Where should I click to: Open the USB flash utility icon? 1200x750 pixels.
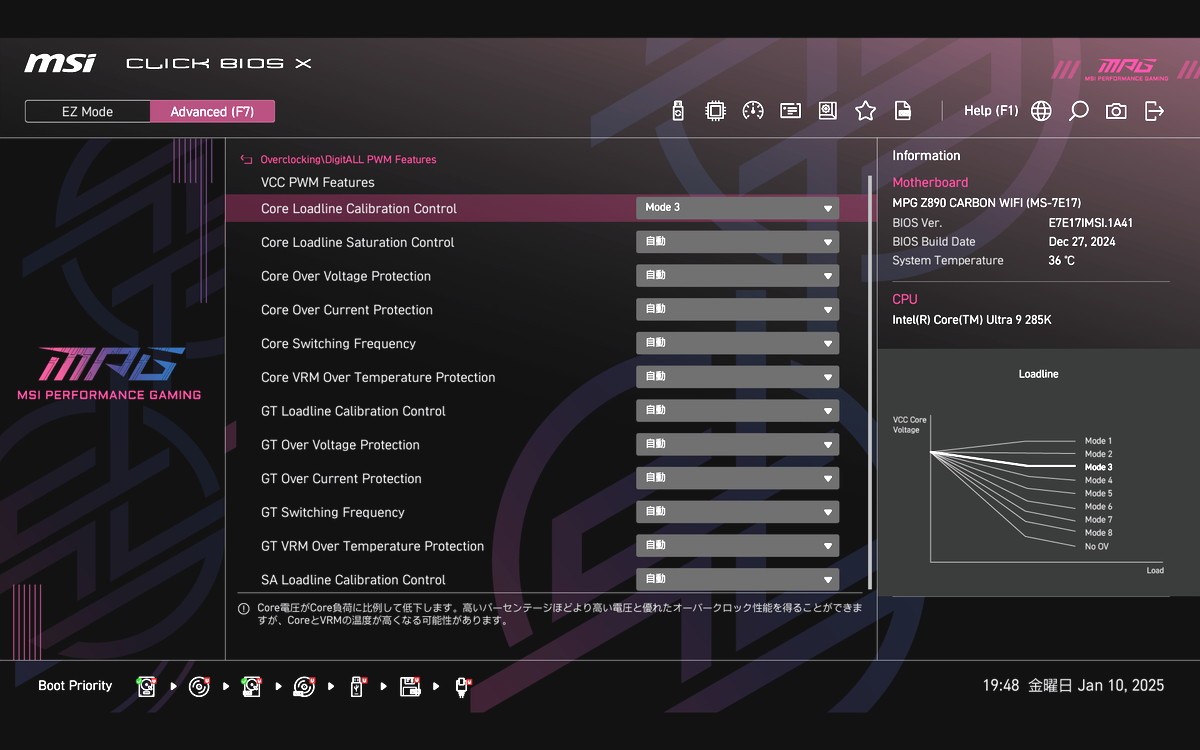[678, 111]
